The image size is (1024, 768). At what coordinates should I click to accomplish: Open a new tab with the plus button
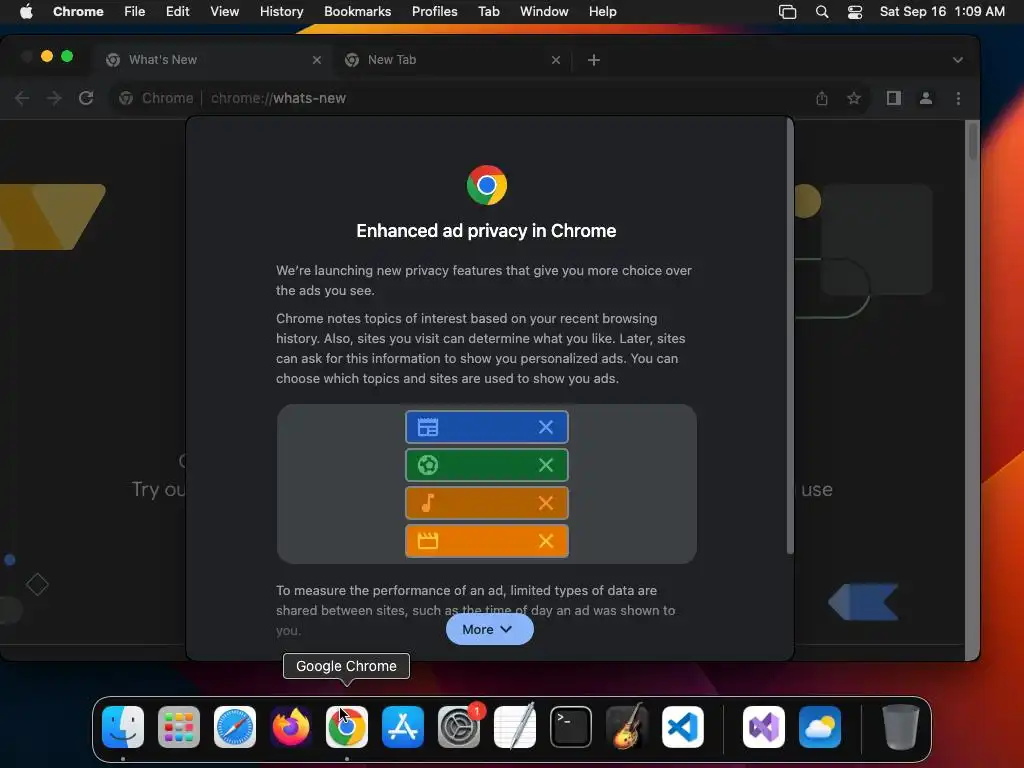(594, 60)
